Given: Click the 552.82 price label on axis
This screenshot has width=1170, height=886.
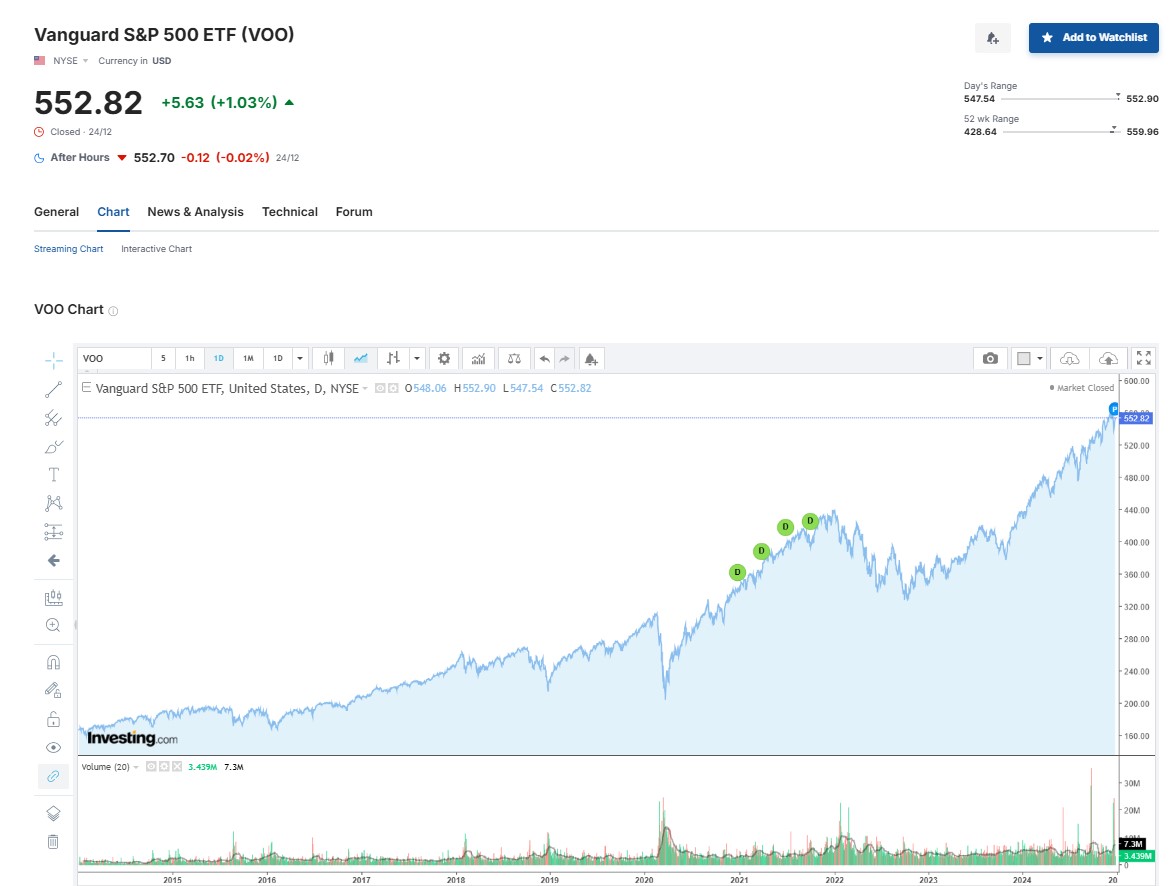Looking at the screenshot, I should pos(1136,418).
